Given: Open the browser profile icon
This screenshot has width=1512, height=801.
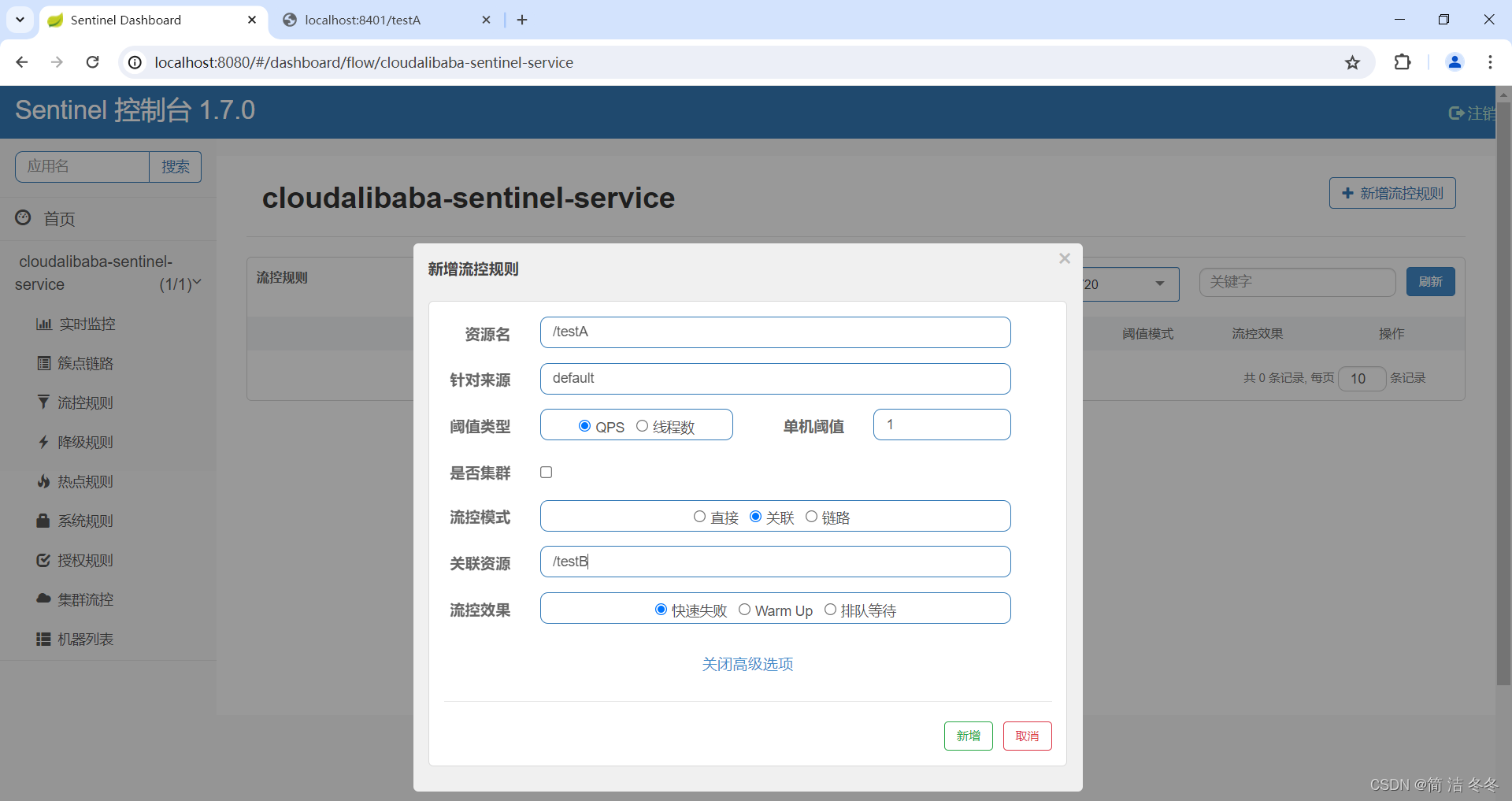Looking at the screenshot, I should [1455, 62].
